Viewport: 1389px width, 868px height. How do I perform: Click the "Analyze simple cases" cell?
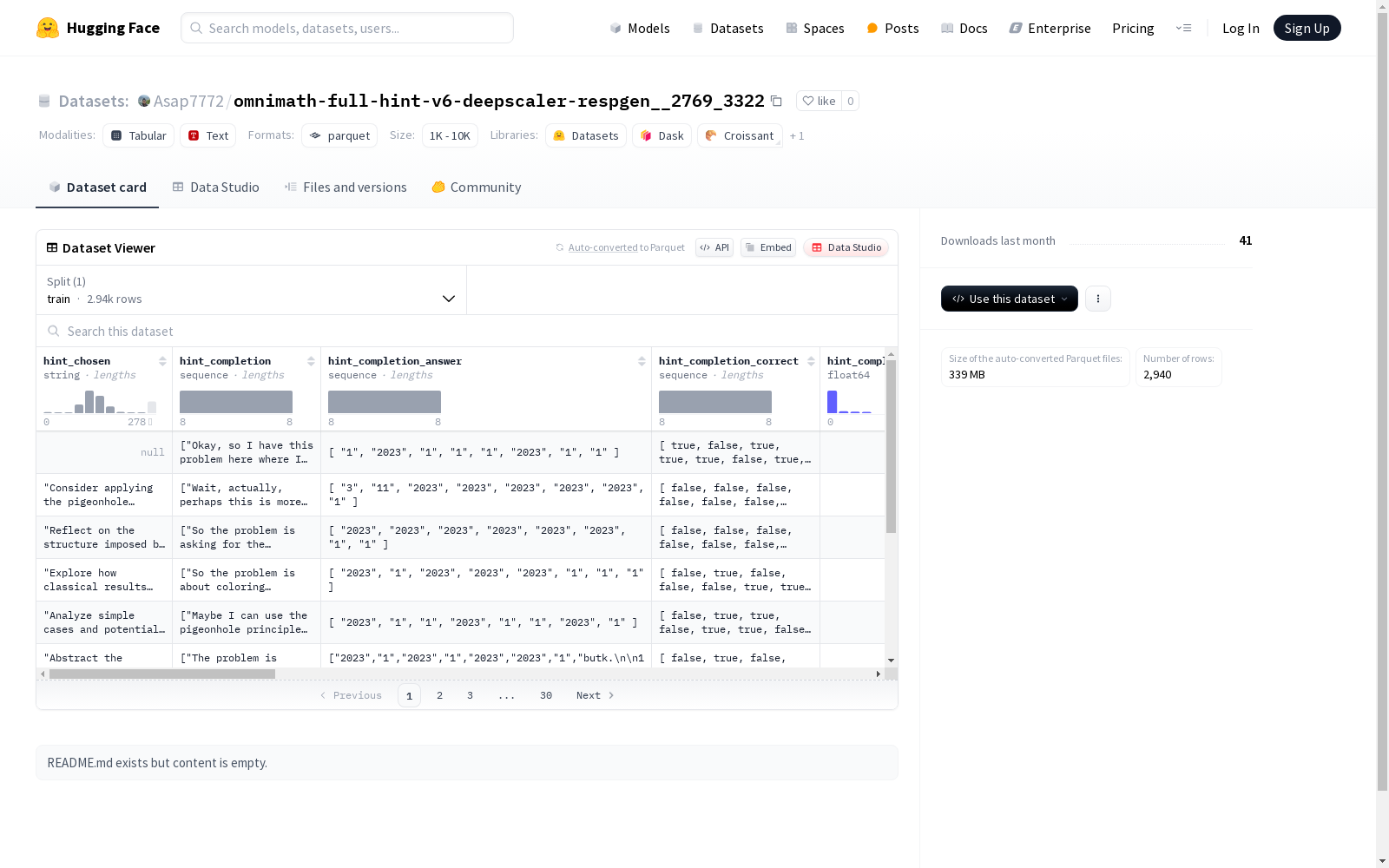[104, 622]
